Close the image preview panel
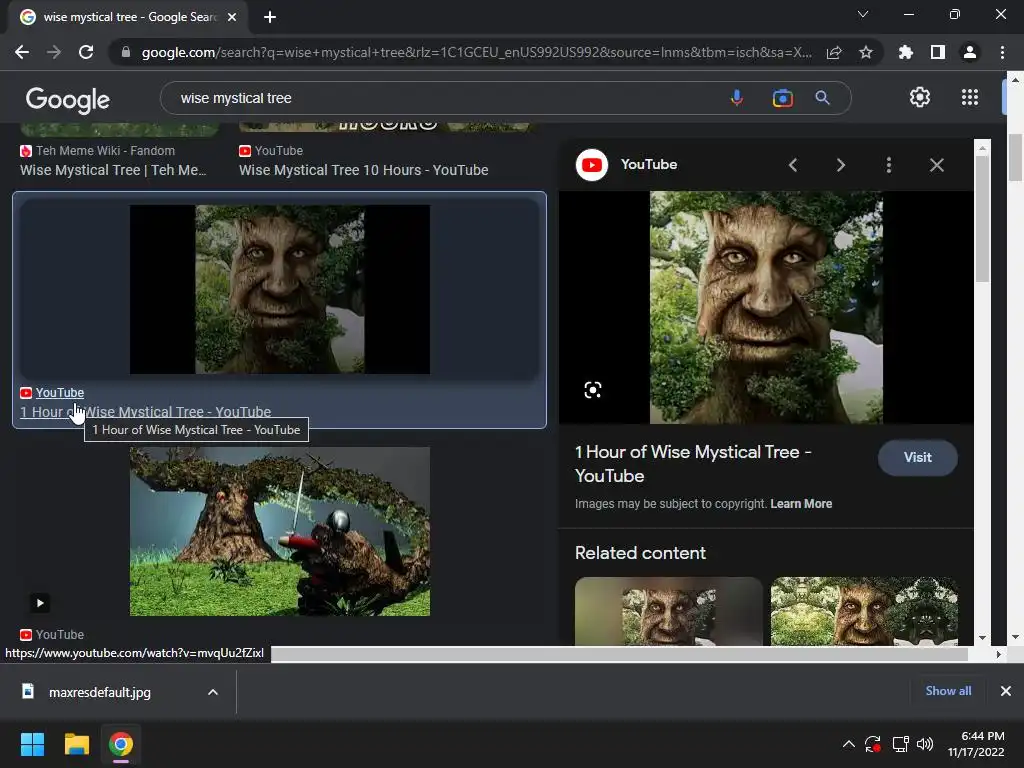 [936, 165]
